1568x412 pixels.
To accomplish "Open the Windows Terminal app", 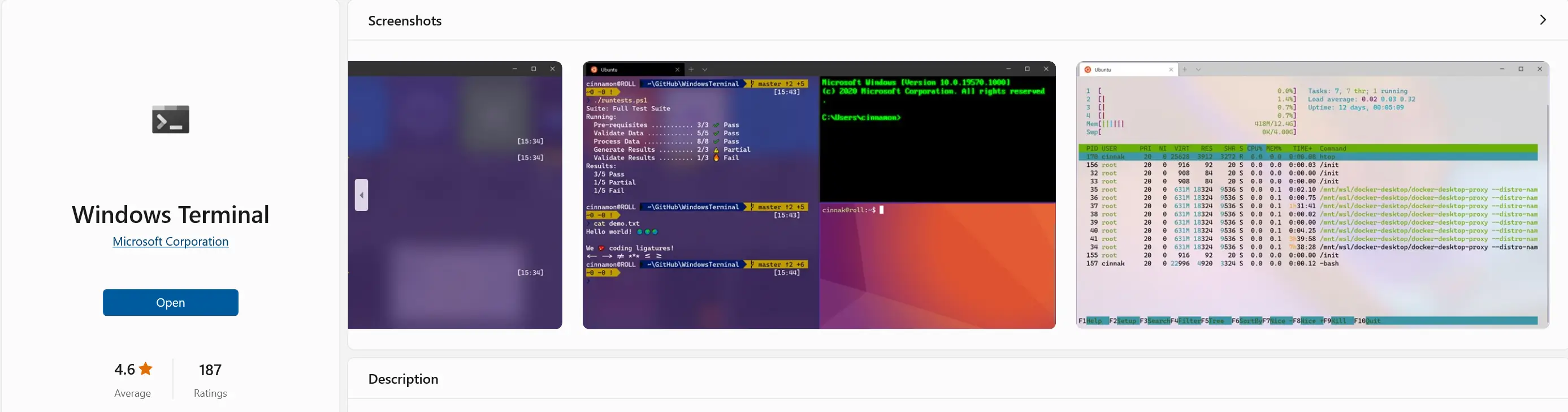I will click(x=171, y=302).
